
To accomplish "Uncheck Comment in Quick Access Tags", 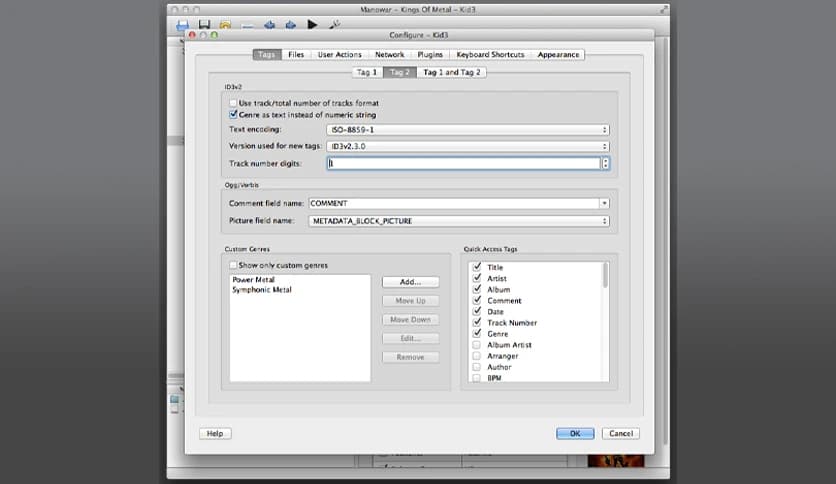I will click(477, 301).
